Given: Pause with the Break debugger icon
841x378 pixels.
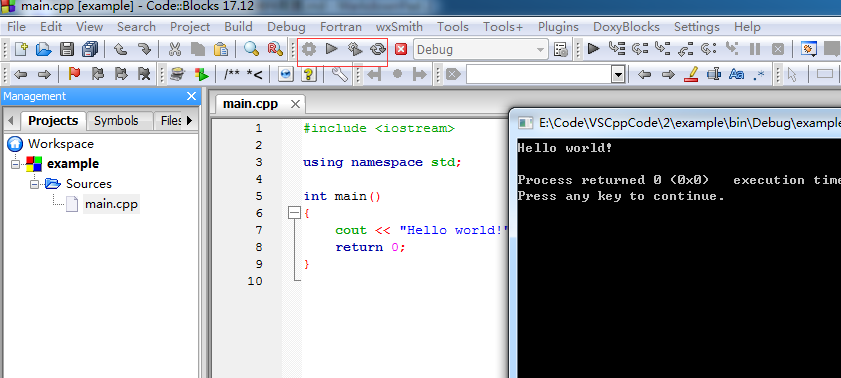Looking at the screenshot, I should pyautogui.click(x=755, y=49).
